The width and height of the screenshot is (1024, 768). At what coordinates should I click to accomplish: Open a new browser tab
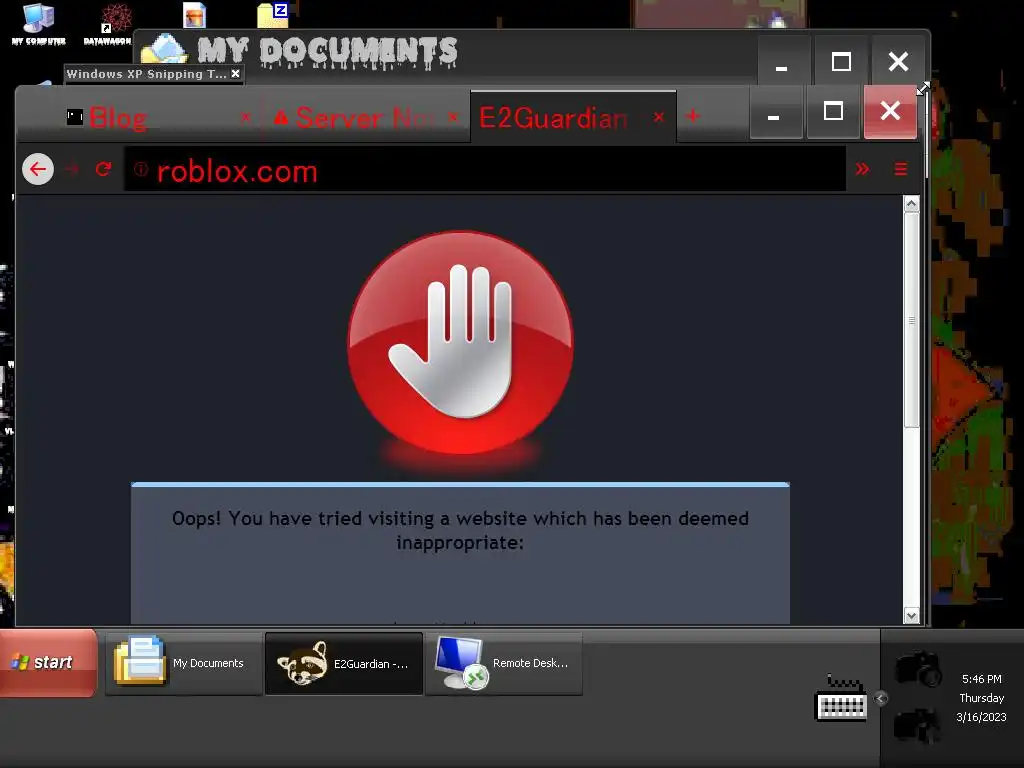pos(693,116)
